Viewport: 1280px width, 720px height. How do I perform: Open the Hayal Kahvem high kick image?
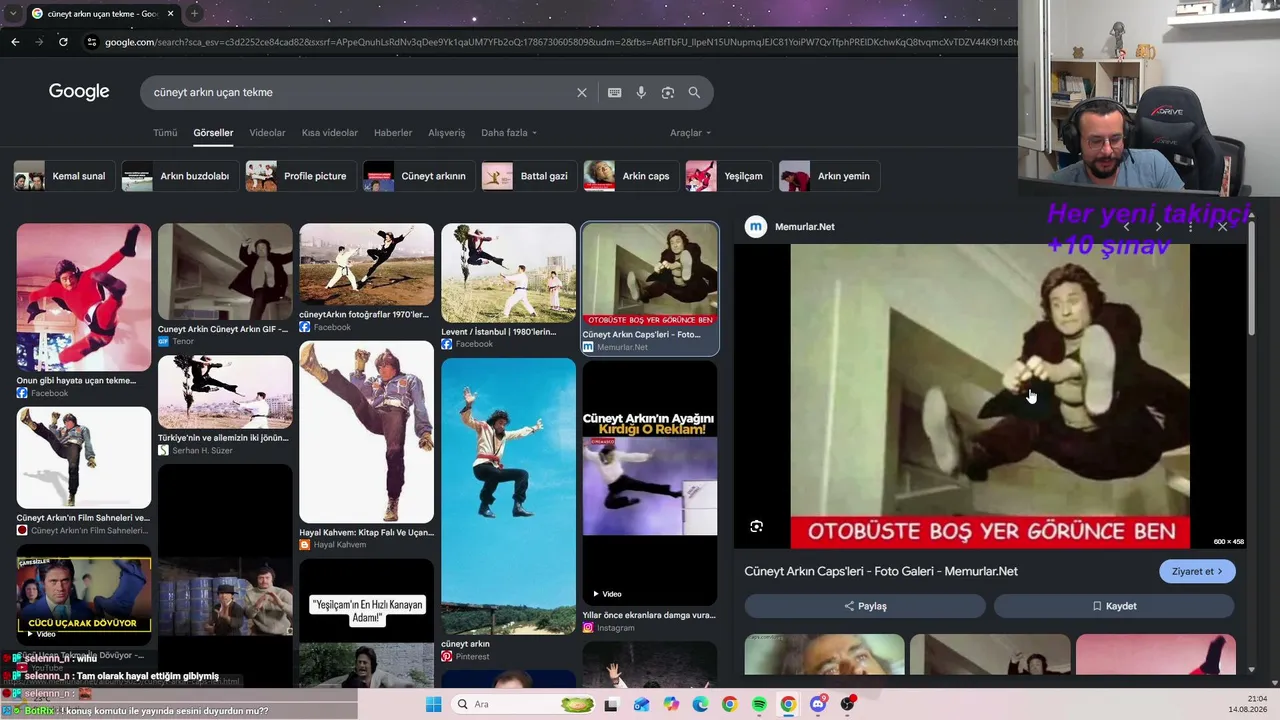pos(366,432)
